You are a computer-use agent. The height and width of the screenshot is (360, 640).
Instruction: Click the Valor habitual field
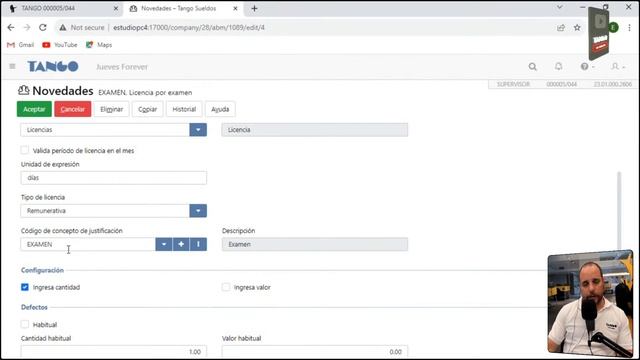(315, 351)
